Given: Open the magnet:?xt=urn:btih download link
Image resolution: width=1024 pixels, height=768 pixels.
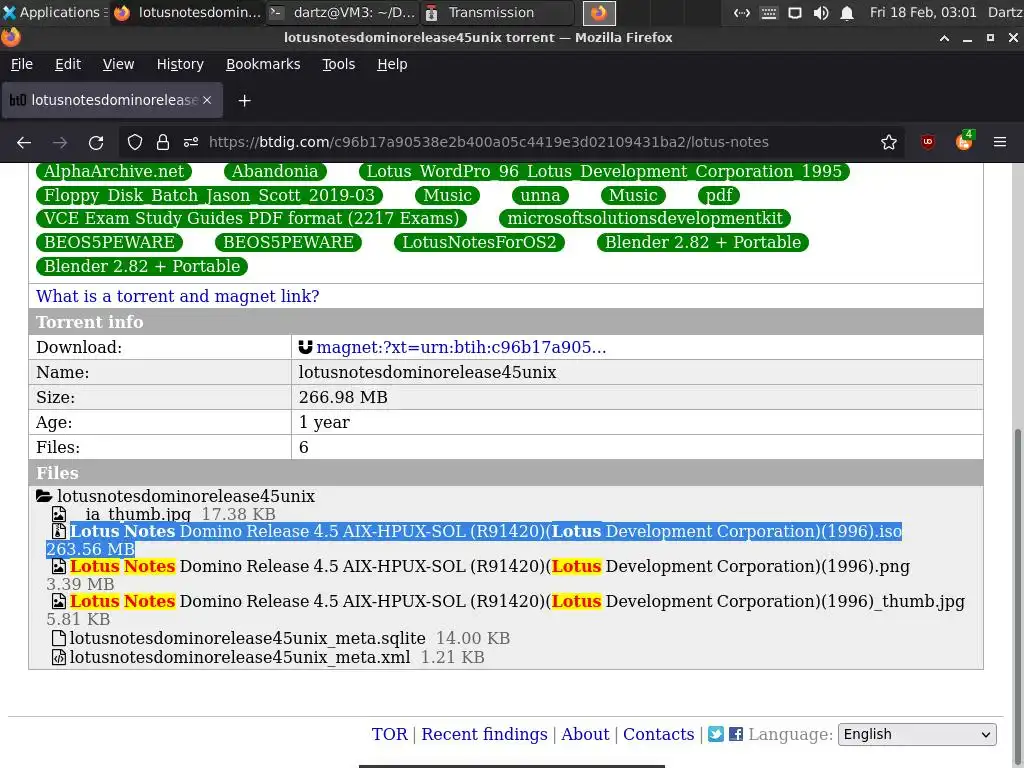Looking at the screenshot, I should tap(461, 347).
